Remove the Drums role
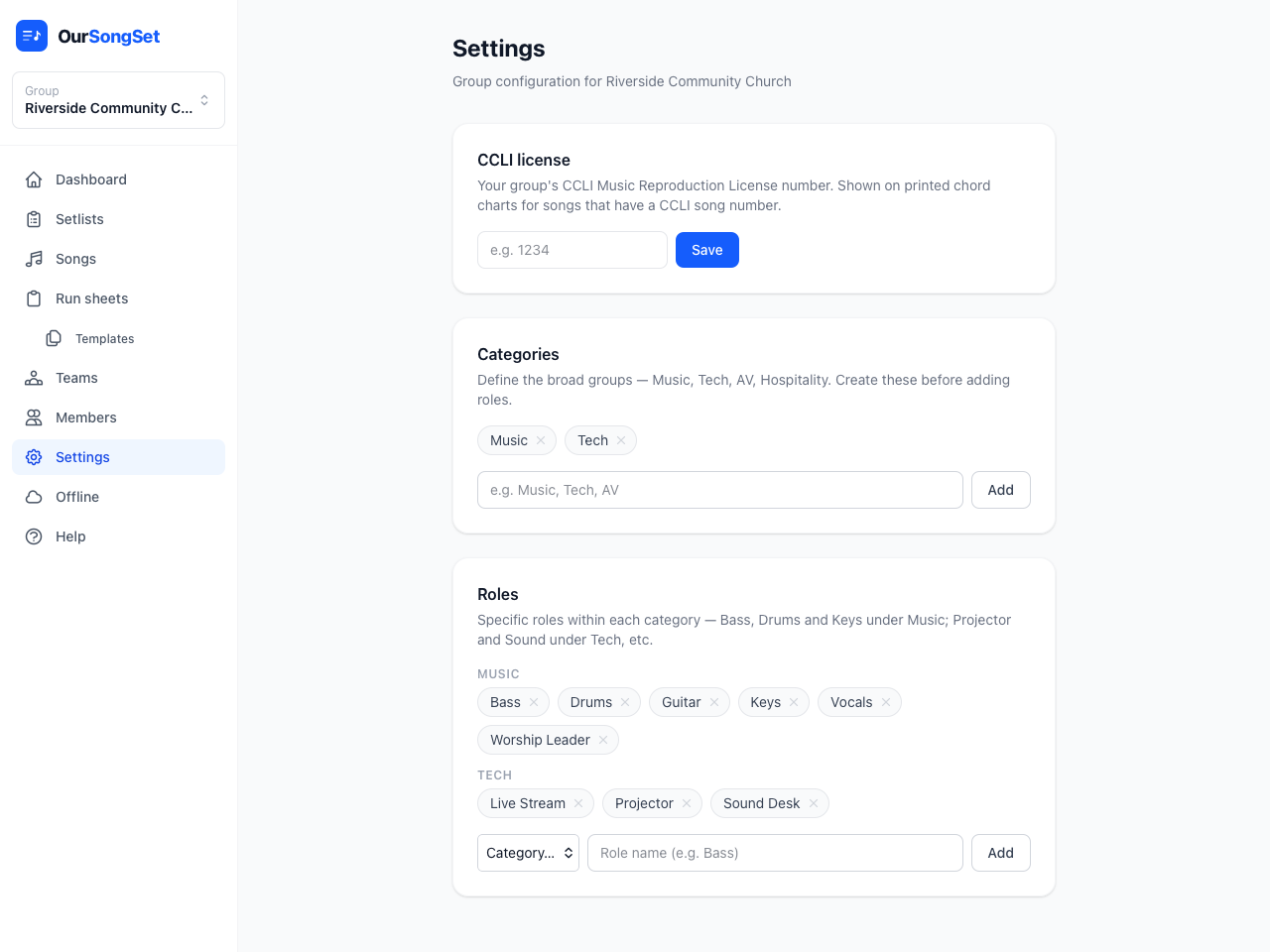Screen dimensions: 1270x952 tap(625, 702)
